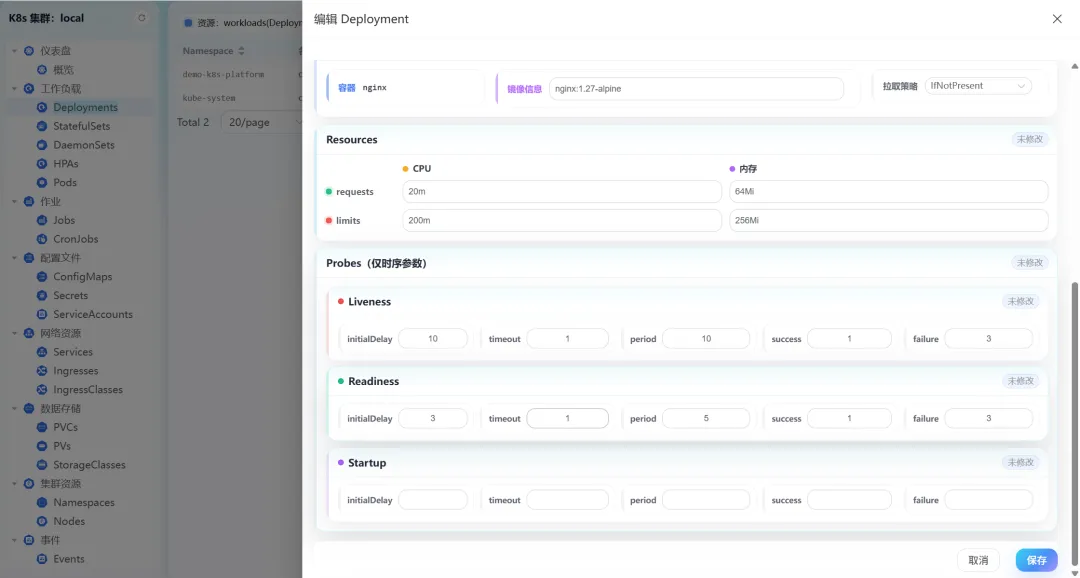Click the 取消 button

coord(978,560)
